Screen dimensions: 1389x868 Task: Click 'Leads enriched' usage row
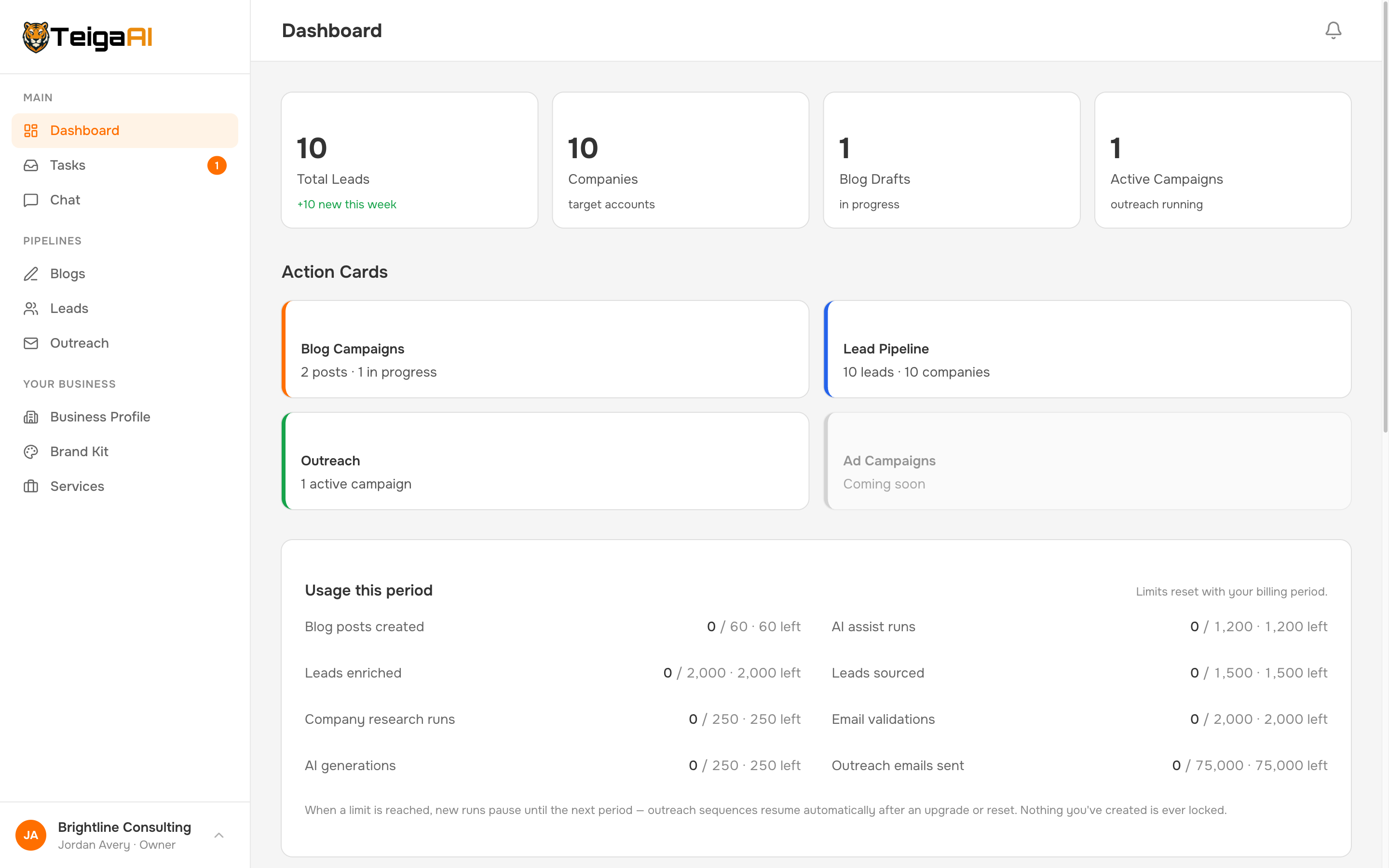(553, 673)
